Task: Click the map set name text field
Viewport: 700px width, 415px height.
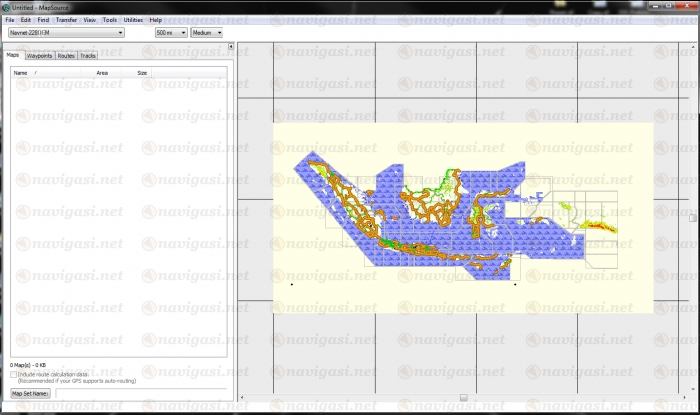Action: 140,394
